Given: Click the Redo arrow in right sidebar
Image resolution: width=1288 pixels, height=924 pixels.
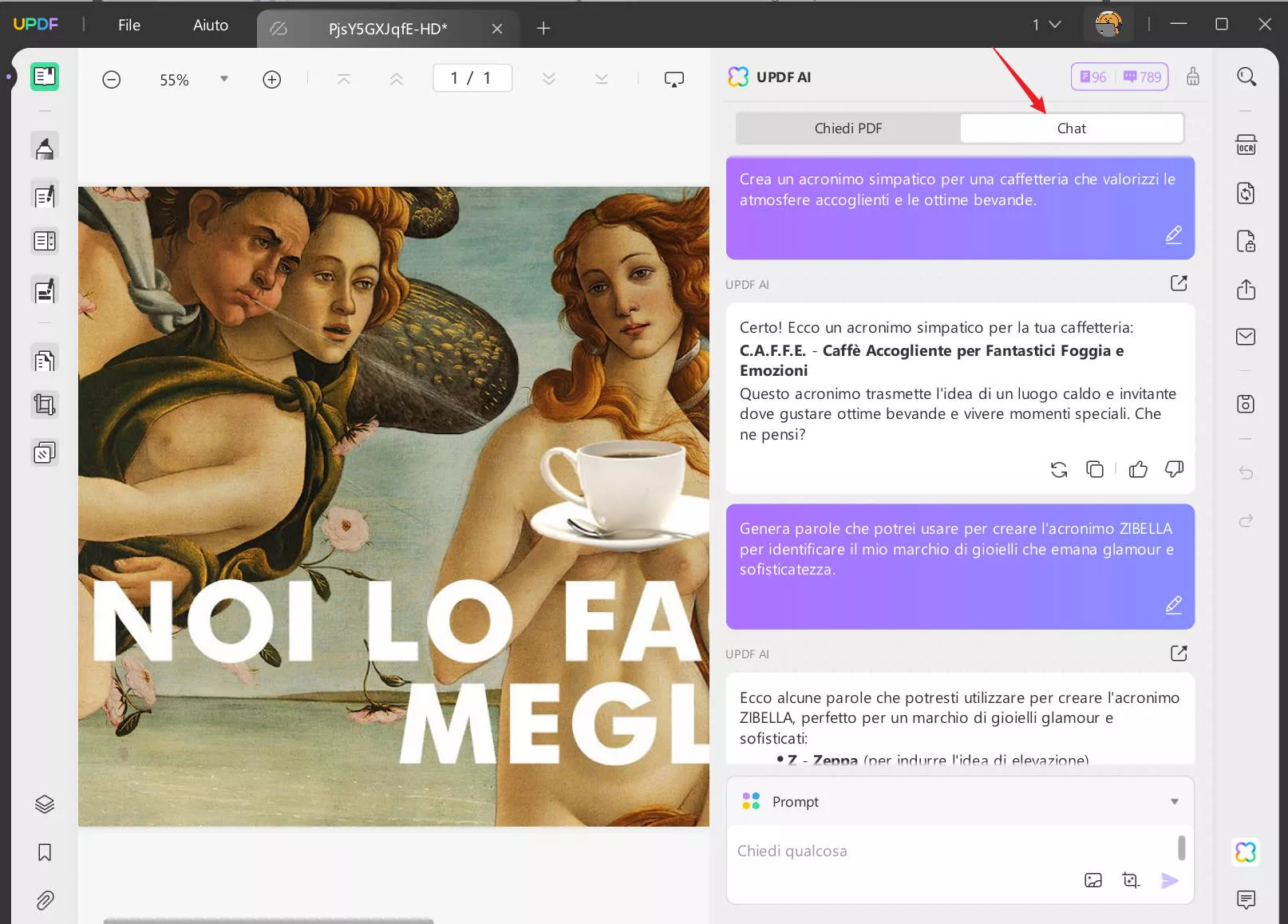Looking at the screenshot, I should 1247,520.
